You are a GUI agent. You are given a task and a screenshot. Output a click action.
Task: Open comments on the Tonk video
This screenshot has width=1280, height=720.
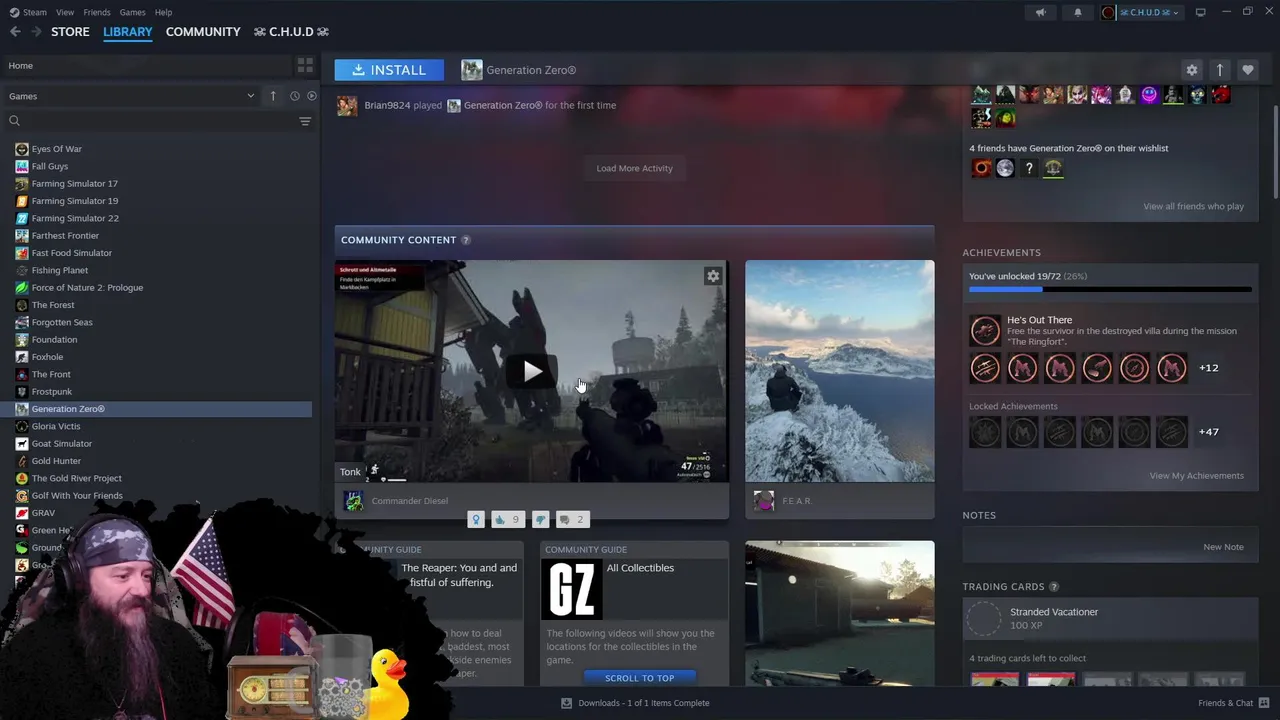coord(572,519)
